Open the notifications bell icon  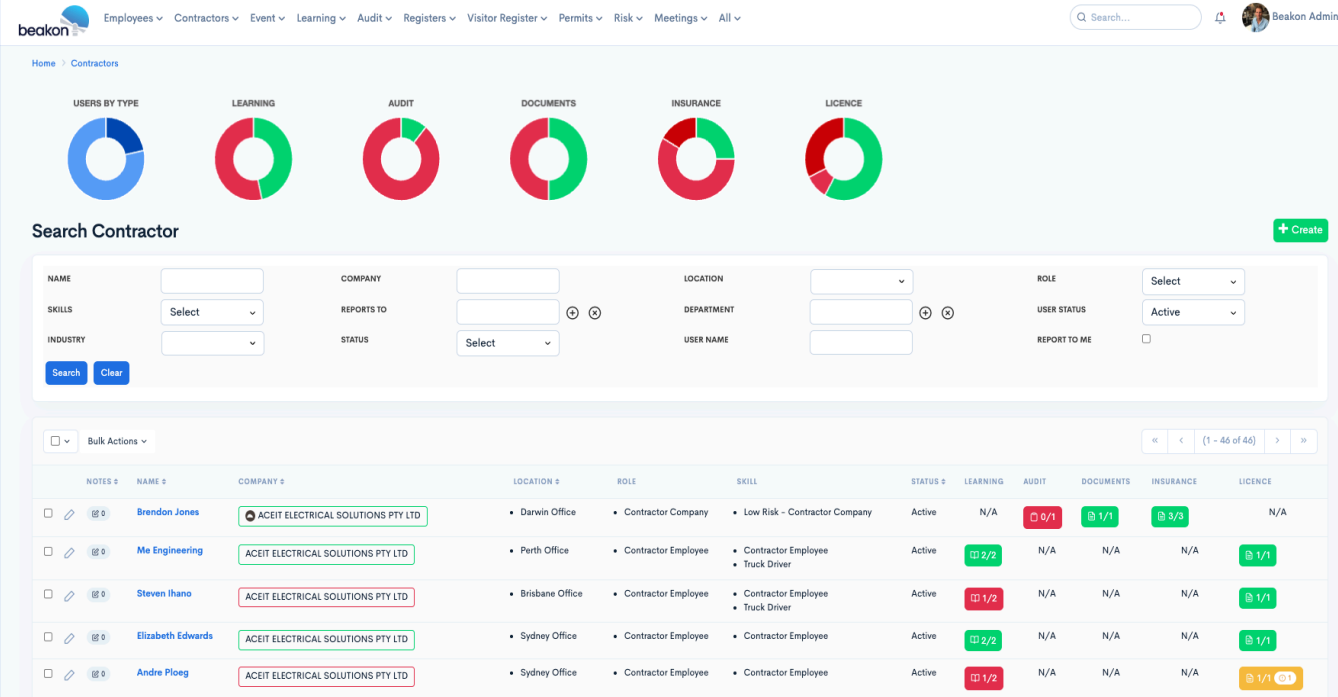1220,18
